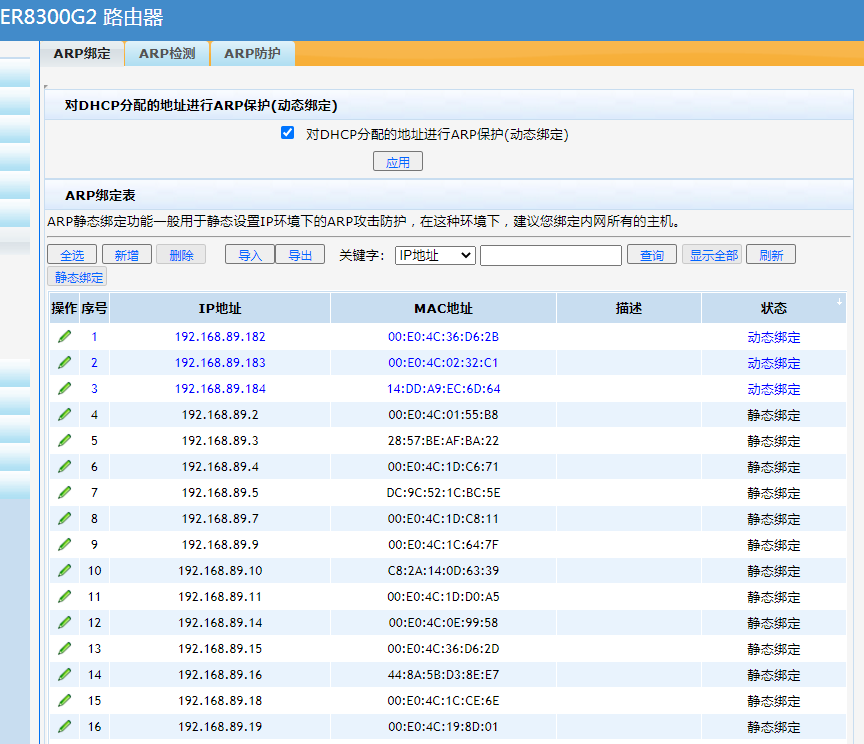Open the IP地址 keyword type dropdown
This screenshot has height=744, width=864.
435,256
